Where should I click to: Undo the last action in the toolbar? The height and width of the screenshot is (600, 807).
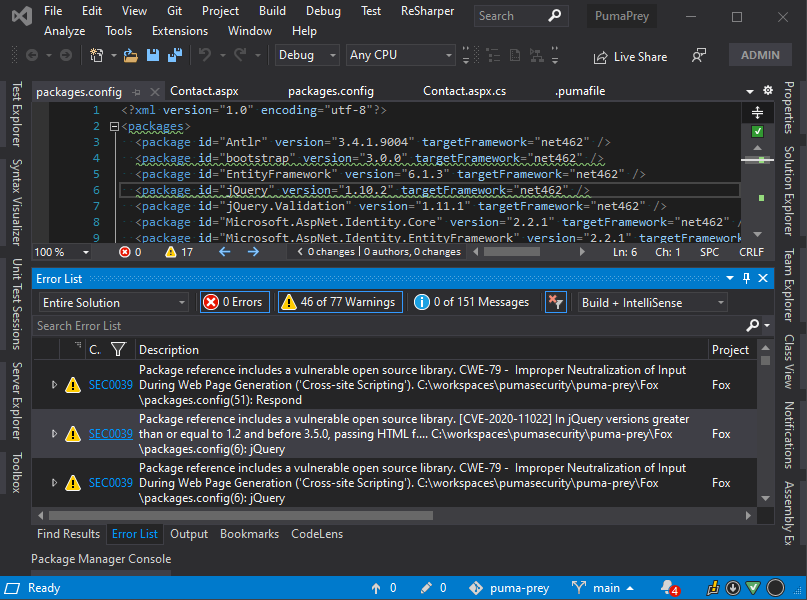click(x=205, y=55)
